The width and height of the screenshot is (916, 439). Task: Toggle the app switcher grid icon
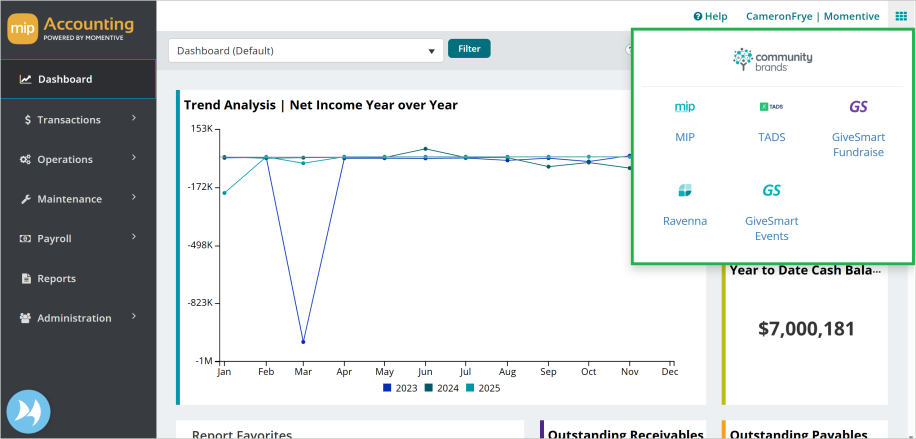(x=901, y=16)
